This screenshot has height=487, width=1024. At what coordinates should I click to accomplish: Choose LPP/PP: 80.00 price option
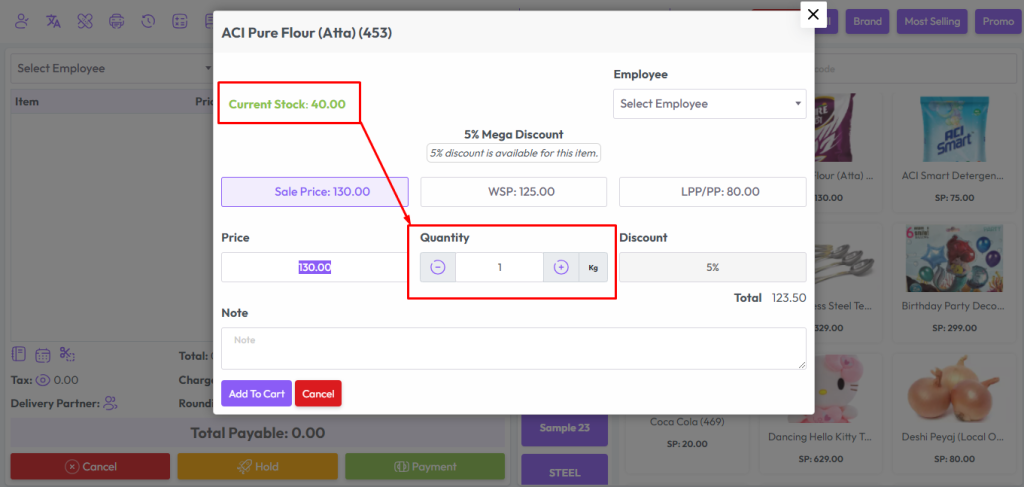(x=712, y=192)
